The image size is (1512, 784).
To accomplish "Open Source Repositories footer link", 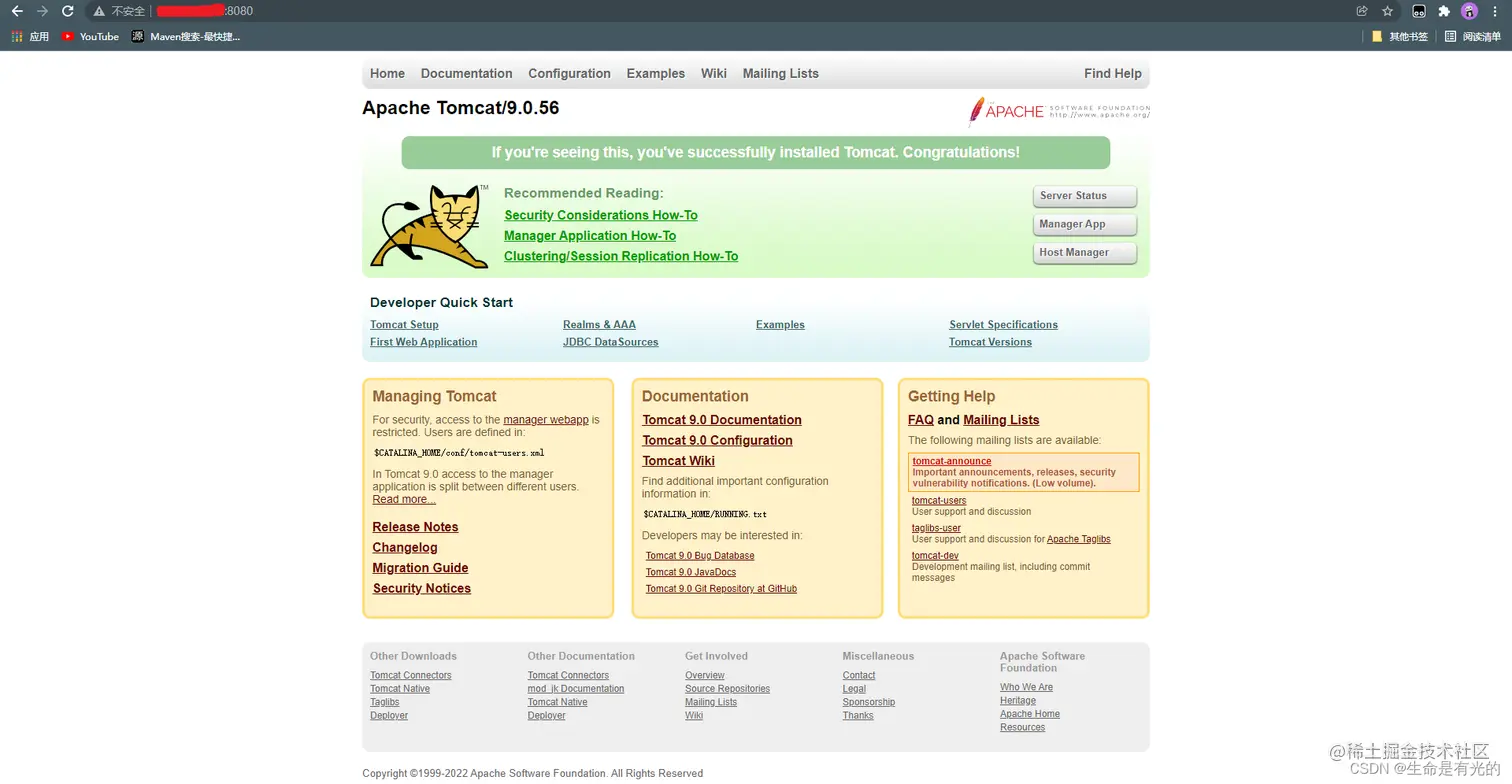I will (x=727, y=689).
